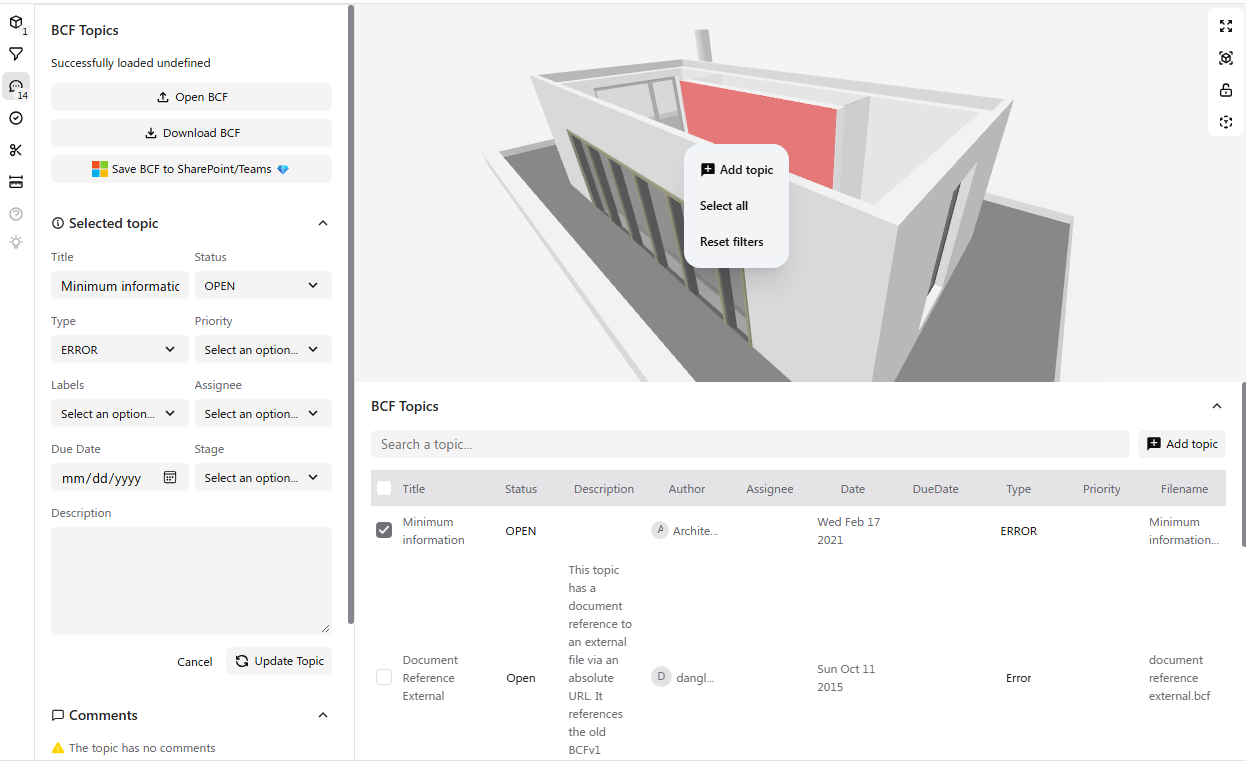The image size is (1246, 761).
Task: Click the Download BCF button
Action: tap(191, 133)
